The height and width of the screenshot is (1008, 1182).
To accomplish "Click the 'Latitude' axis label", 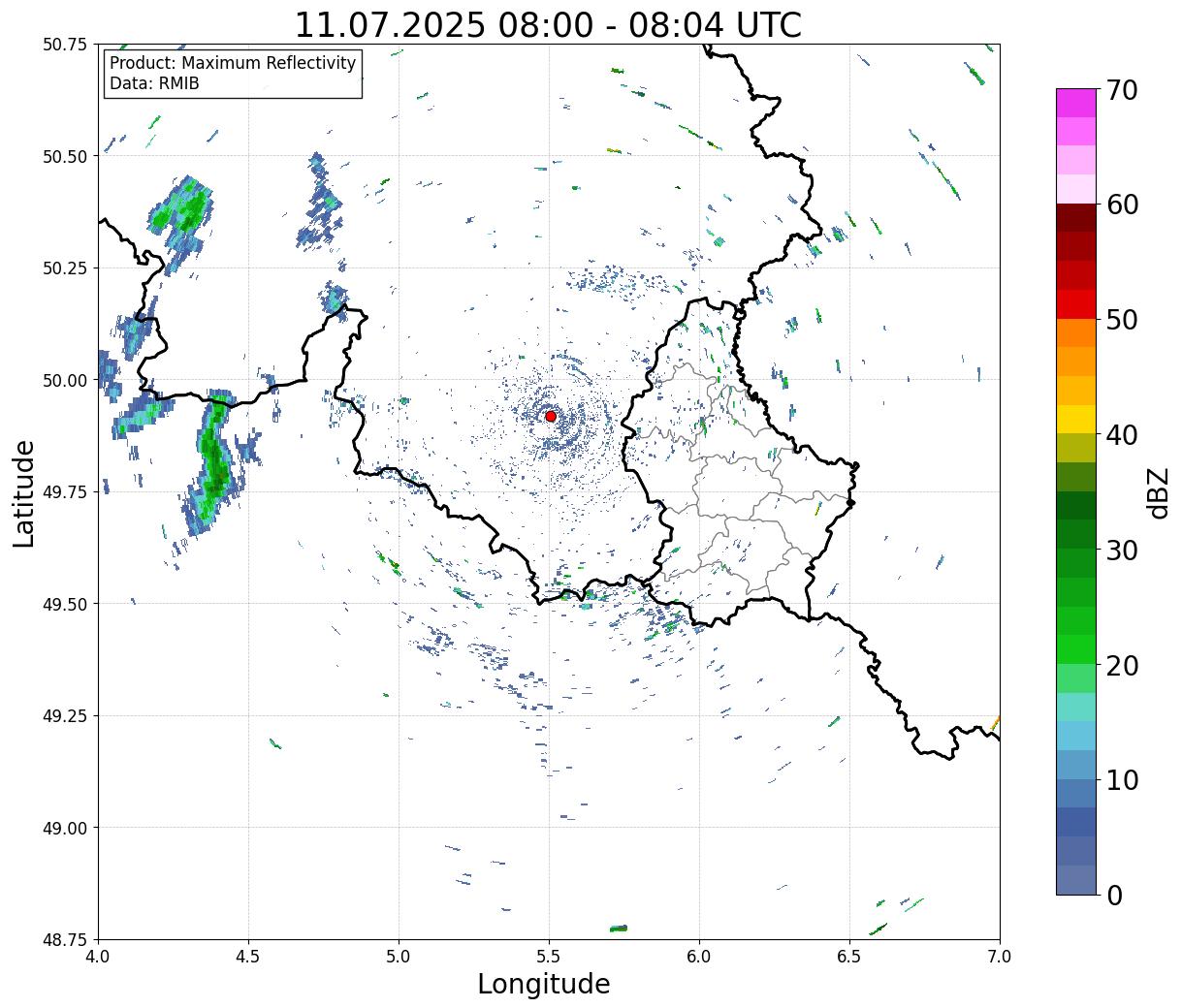I will pyautogui.click(x=24, y=492).
